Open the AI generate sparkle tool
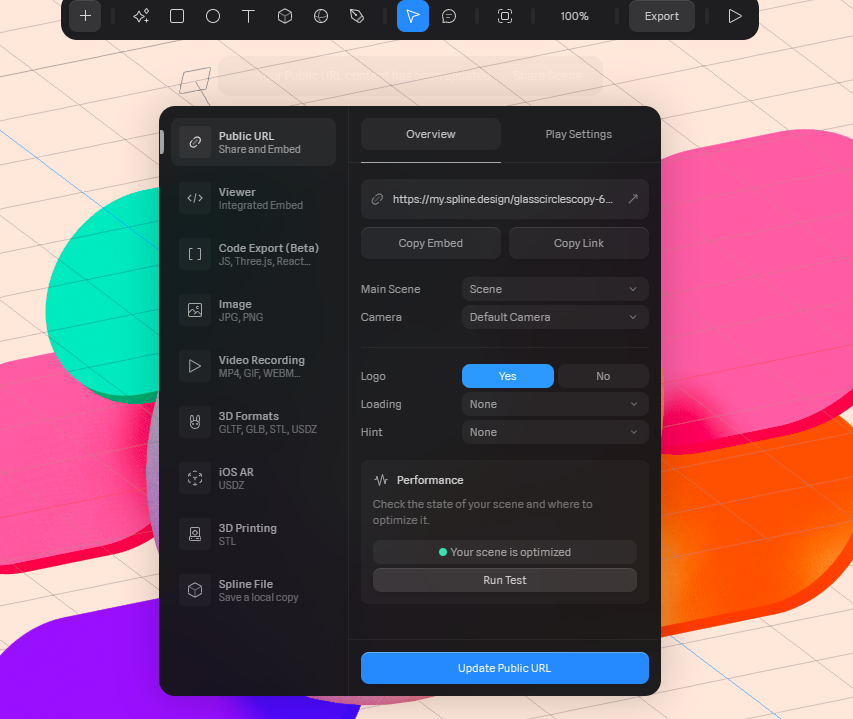 pos(141,16)
